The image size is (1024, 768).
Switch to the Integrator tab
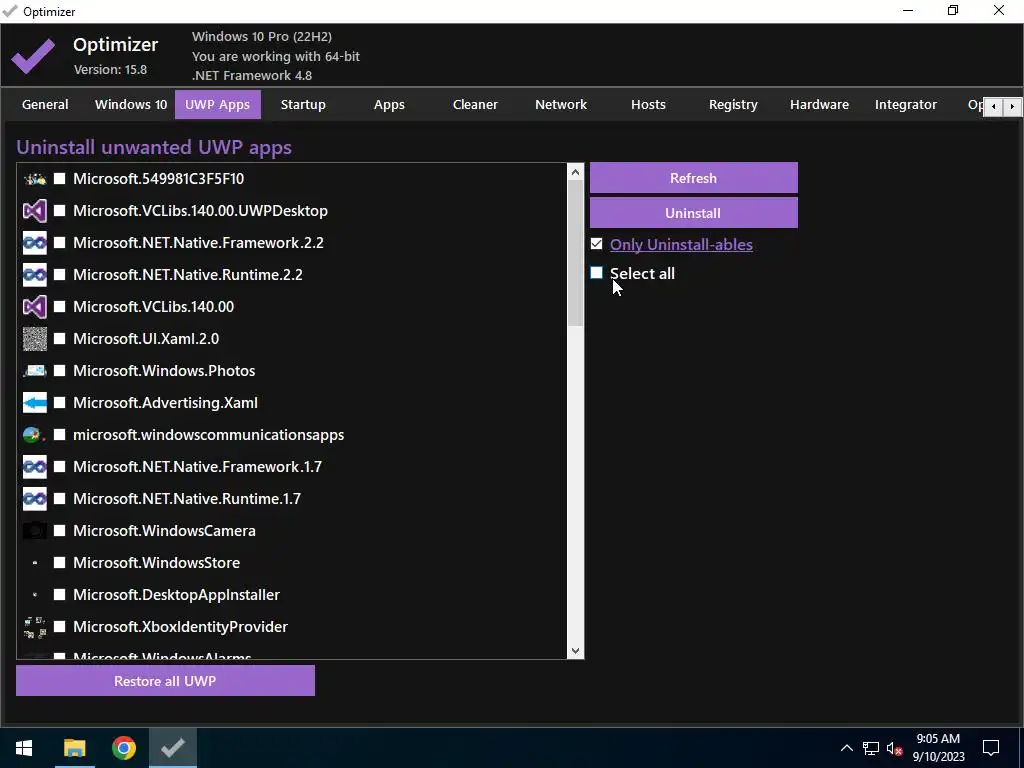[x=906, y=104]
